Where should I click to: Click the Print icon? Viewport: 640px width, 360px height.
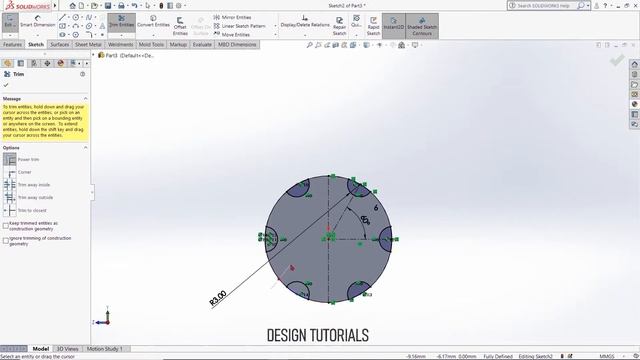[121, 6]
